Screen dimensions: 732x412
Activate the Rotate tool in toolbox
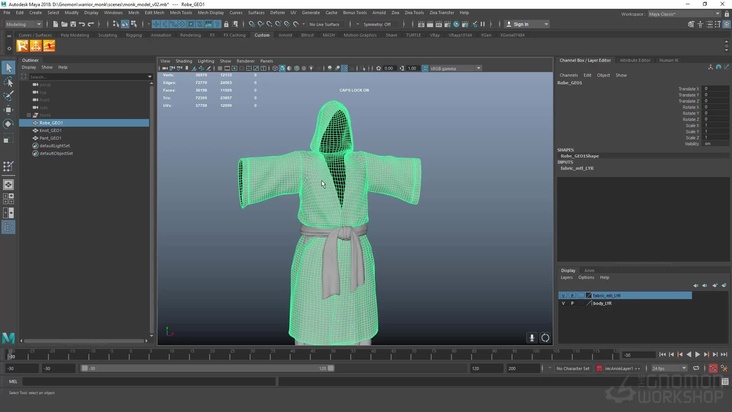[8, 124]
